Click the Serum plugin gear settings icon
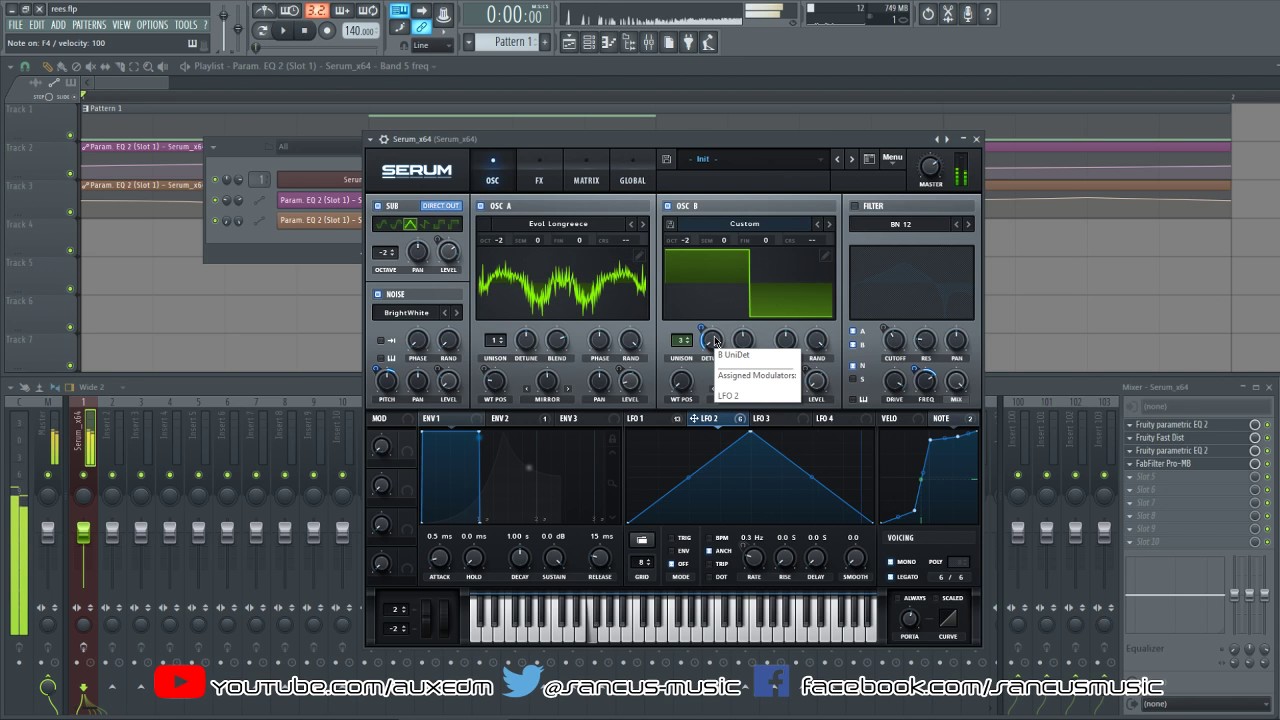1280x720 pixels. point(383,139)
